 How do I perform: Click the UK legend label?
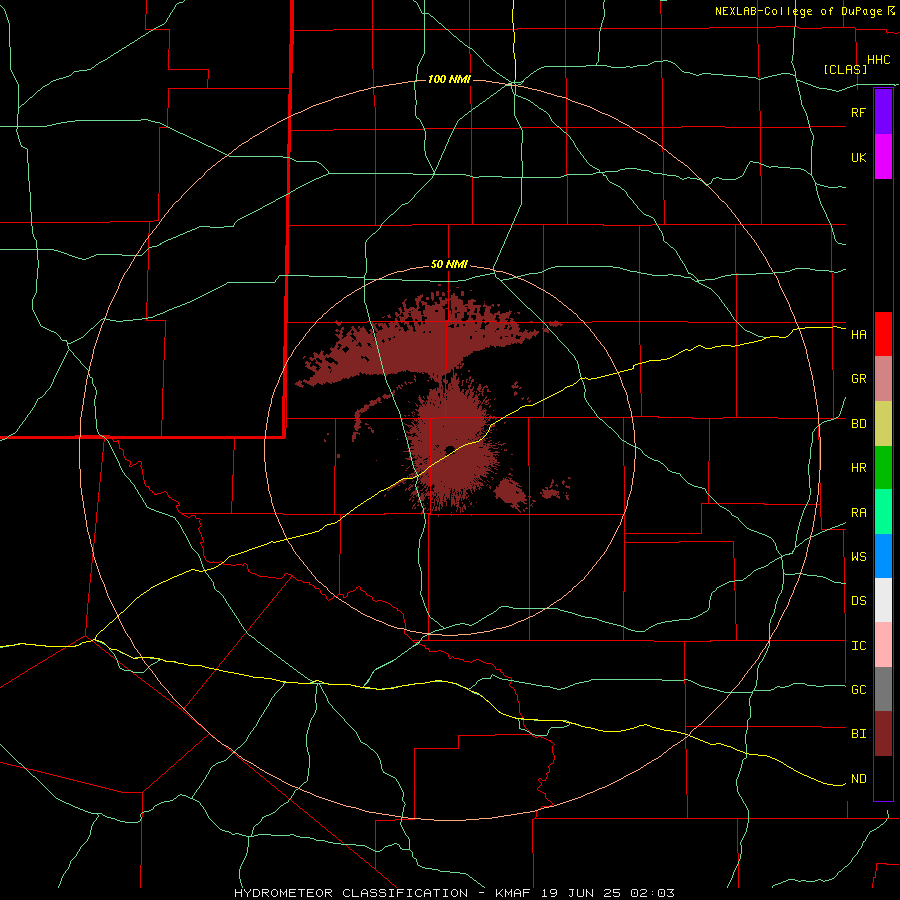[858, 157]
